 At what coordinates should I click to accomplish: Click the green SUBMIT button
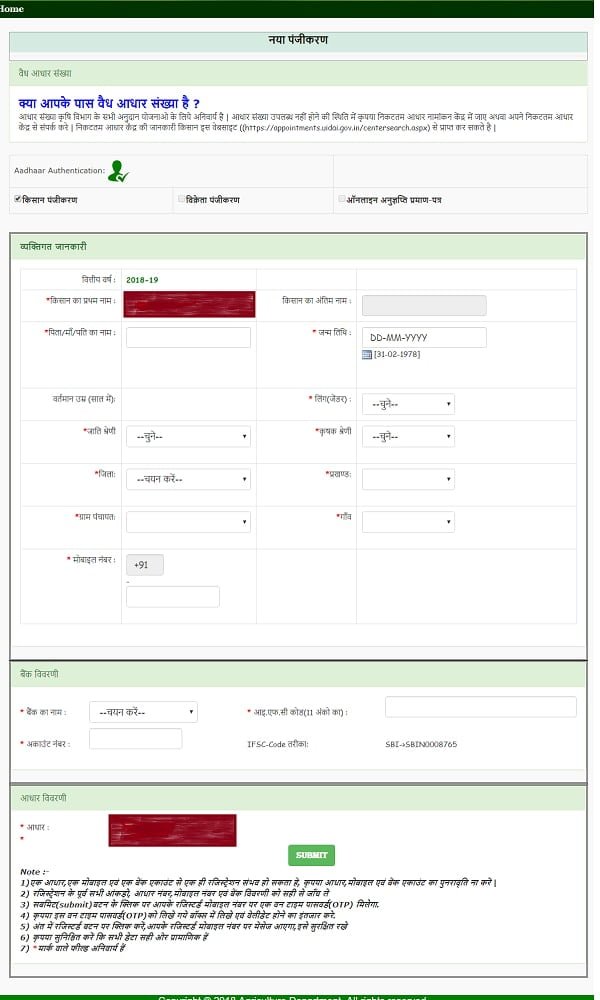311,855
